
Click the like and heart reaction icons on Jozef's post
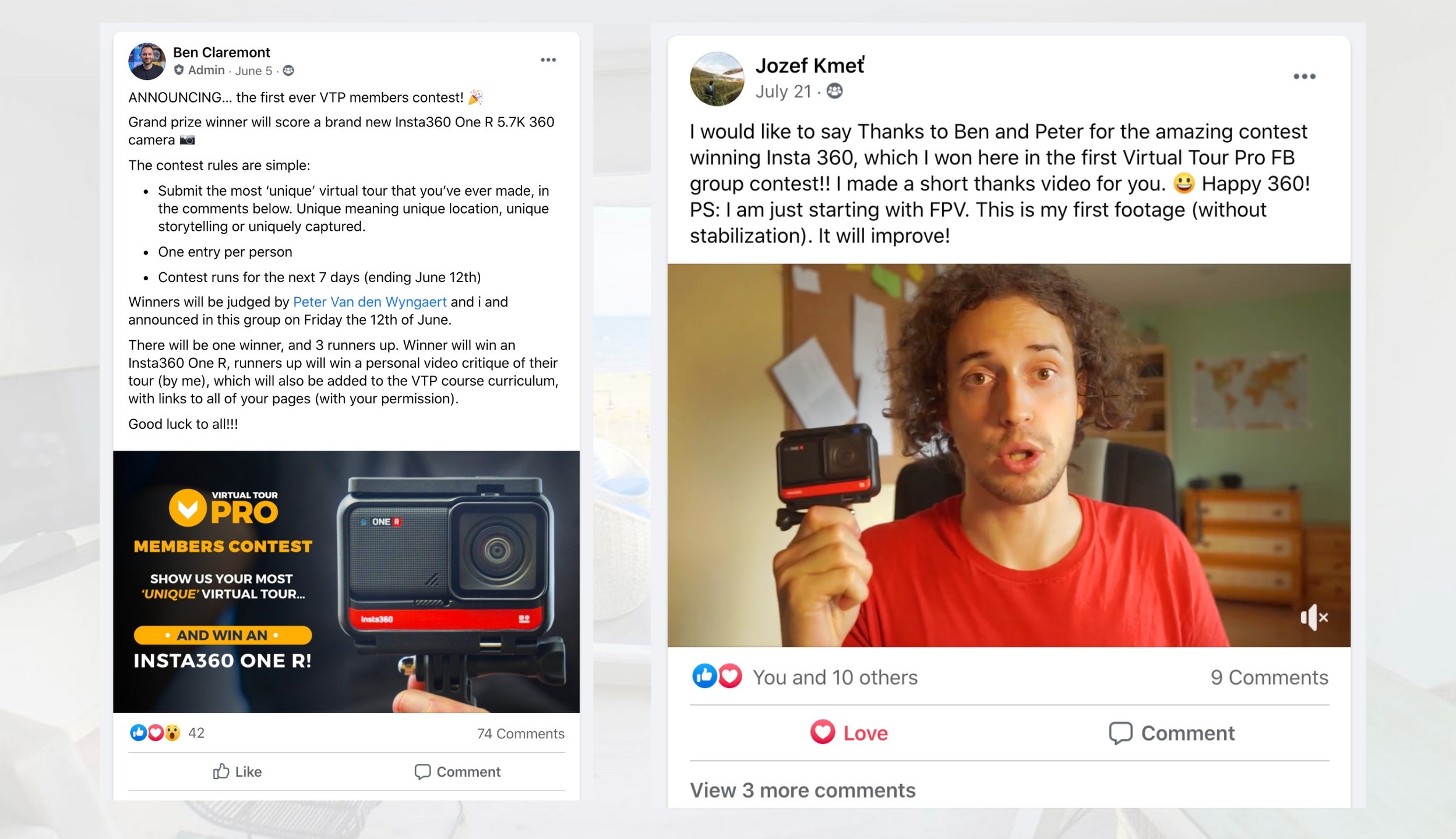pos(717,676)
